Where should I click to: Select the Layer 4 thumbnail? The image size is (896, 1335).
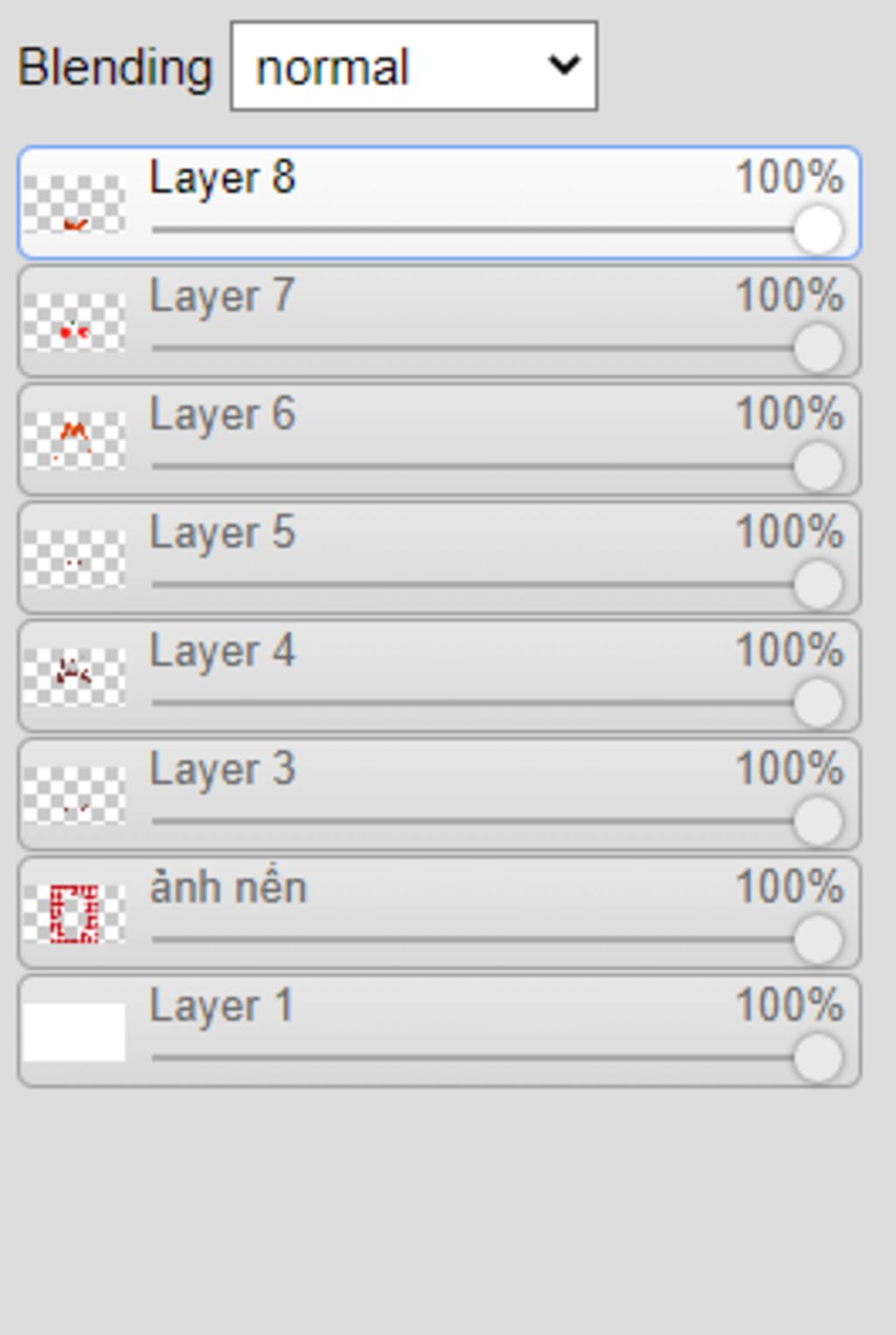74,676
